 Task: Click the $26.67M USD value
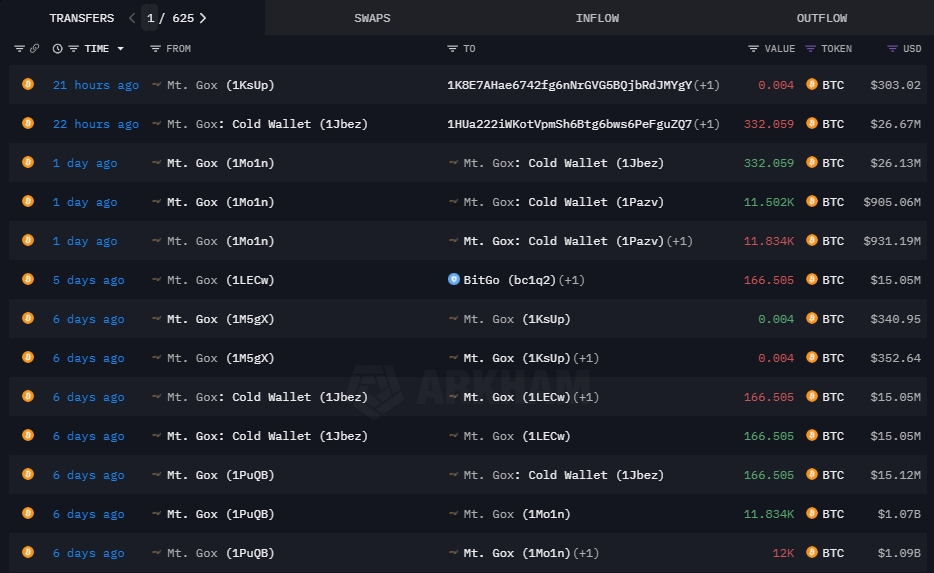(895, 124)
